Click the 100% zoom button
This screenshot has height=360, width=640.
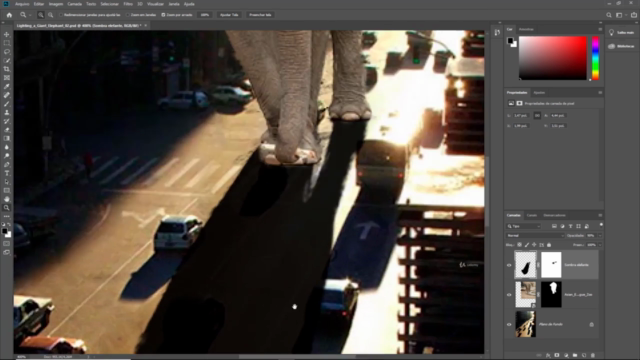click(x=205, y=15)
